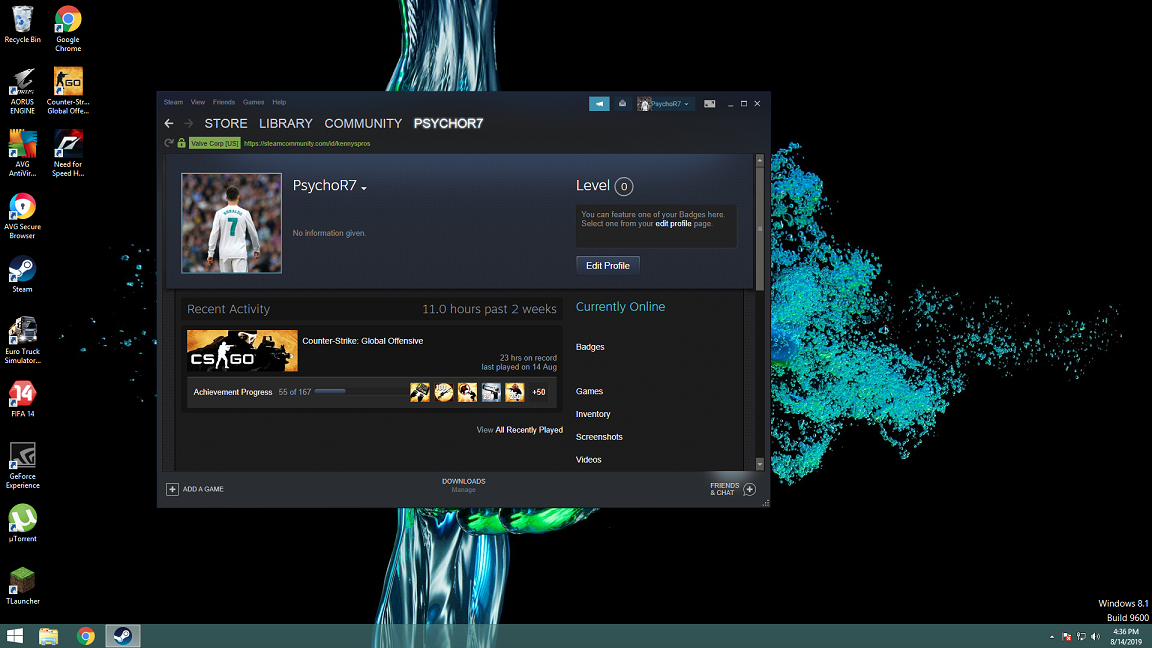Open the inbox envelope icon

coord(622,104)
